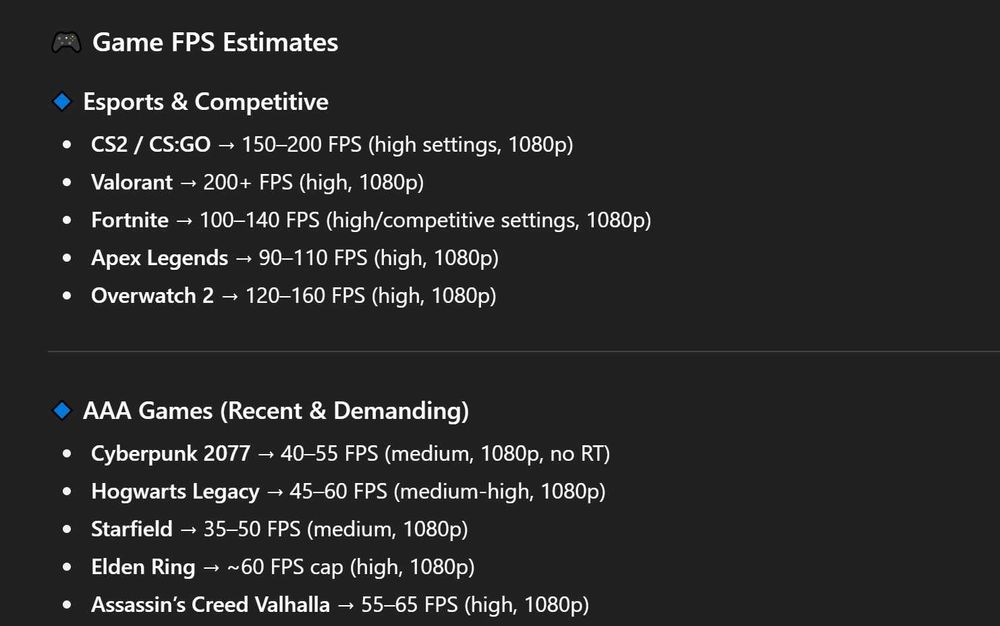Click the blue diamond beside AAA Games
The width and height of the screenshot is (1000, 626).
[62, 410]
